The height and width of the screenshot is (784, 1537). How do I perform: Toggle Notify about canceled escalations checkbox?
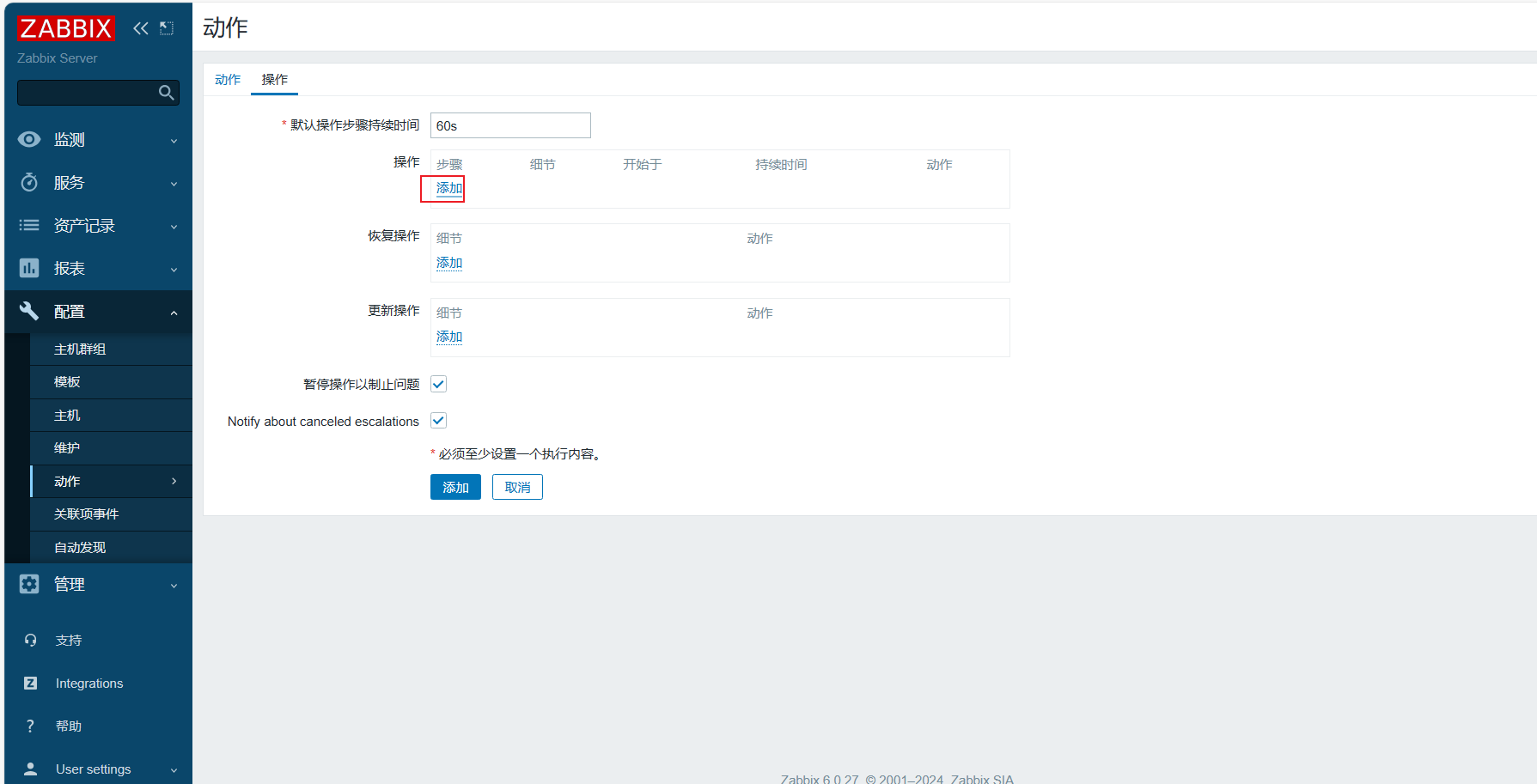pos(438,420)
